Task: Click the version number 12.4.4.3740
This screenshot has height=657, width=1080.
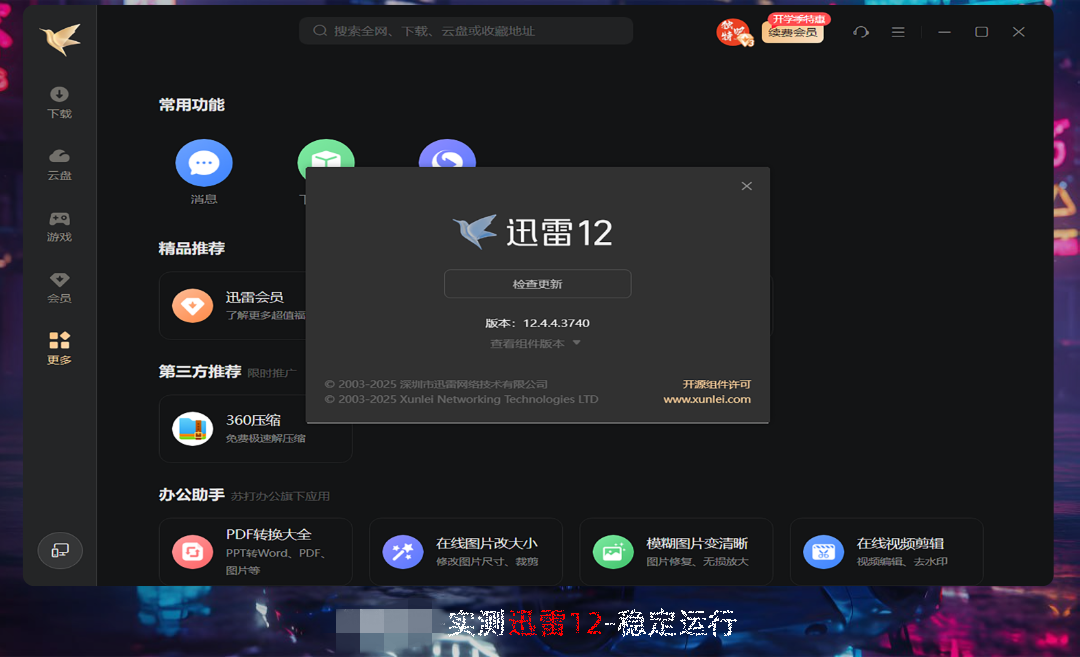Action: click(x=557, y=323)
